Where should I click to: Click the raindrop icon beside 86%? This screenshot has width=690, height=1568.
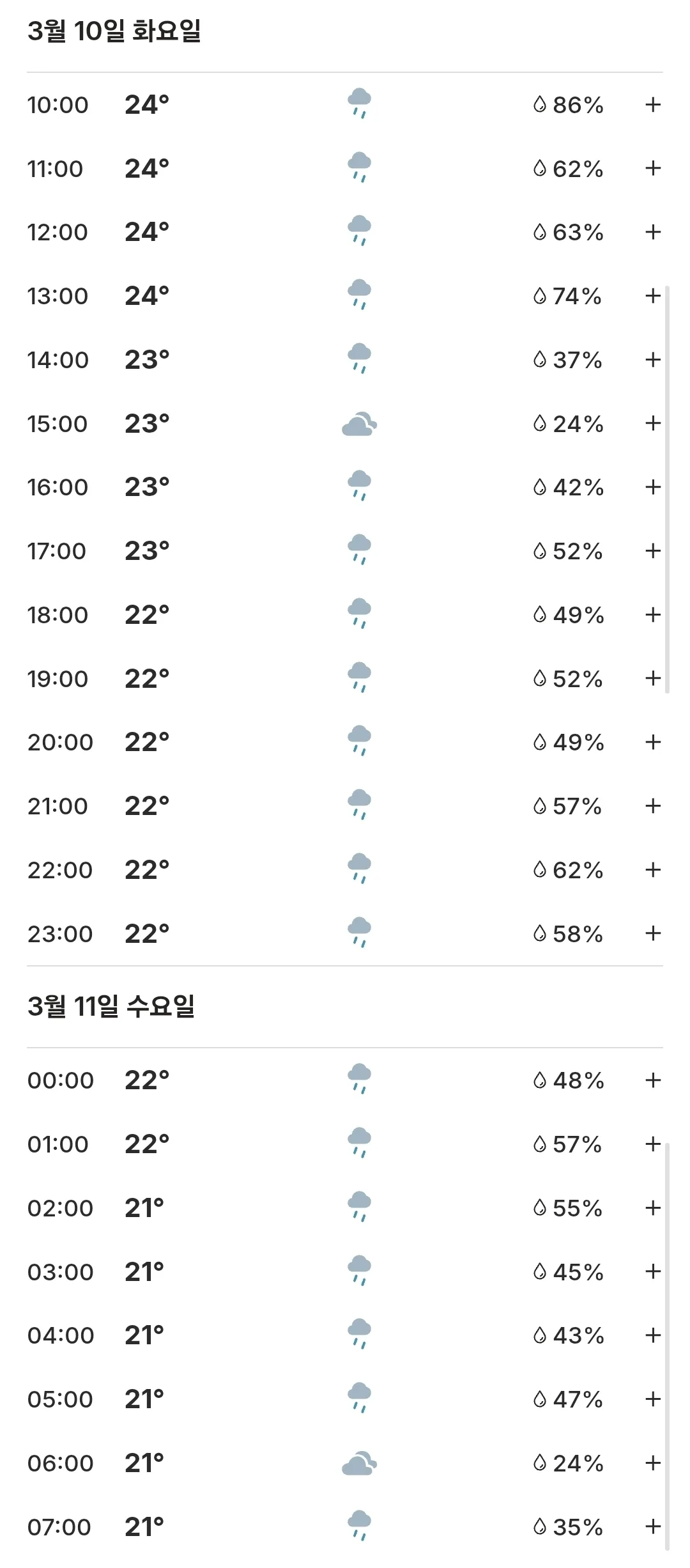(540, 104)
